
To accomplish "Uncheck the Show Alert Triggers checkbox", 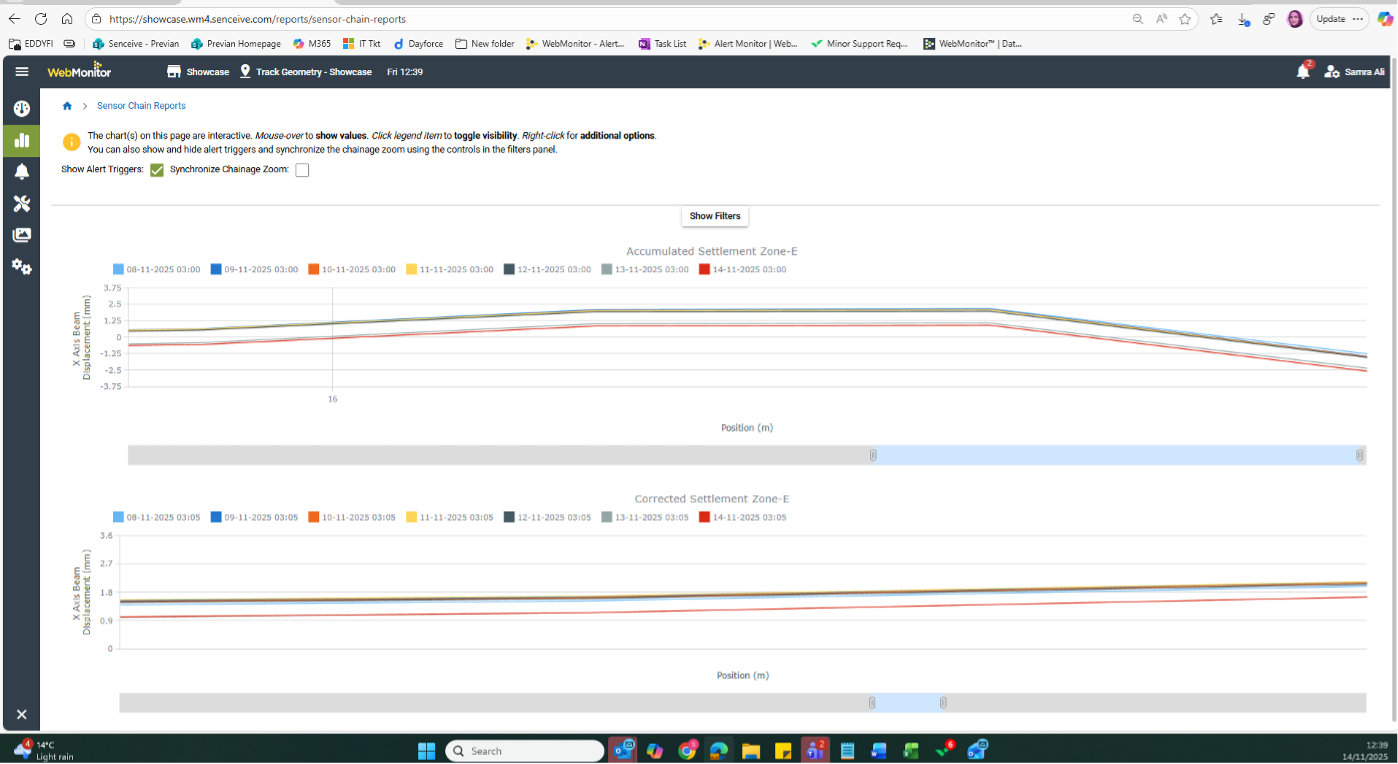I will pos(157,170).
